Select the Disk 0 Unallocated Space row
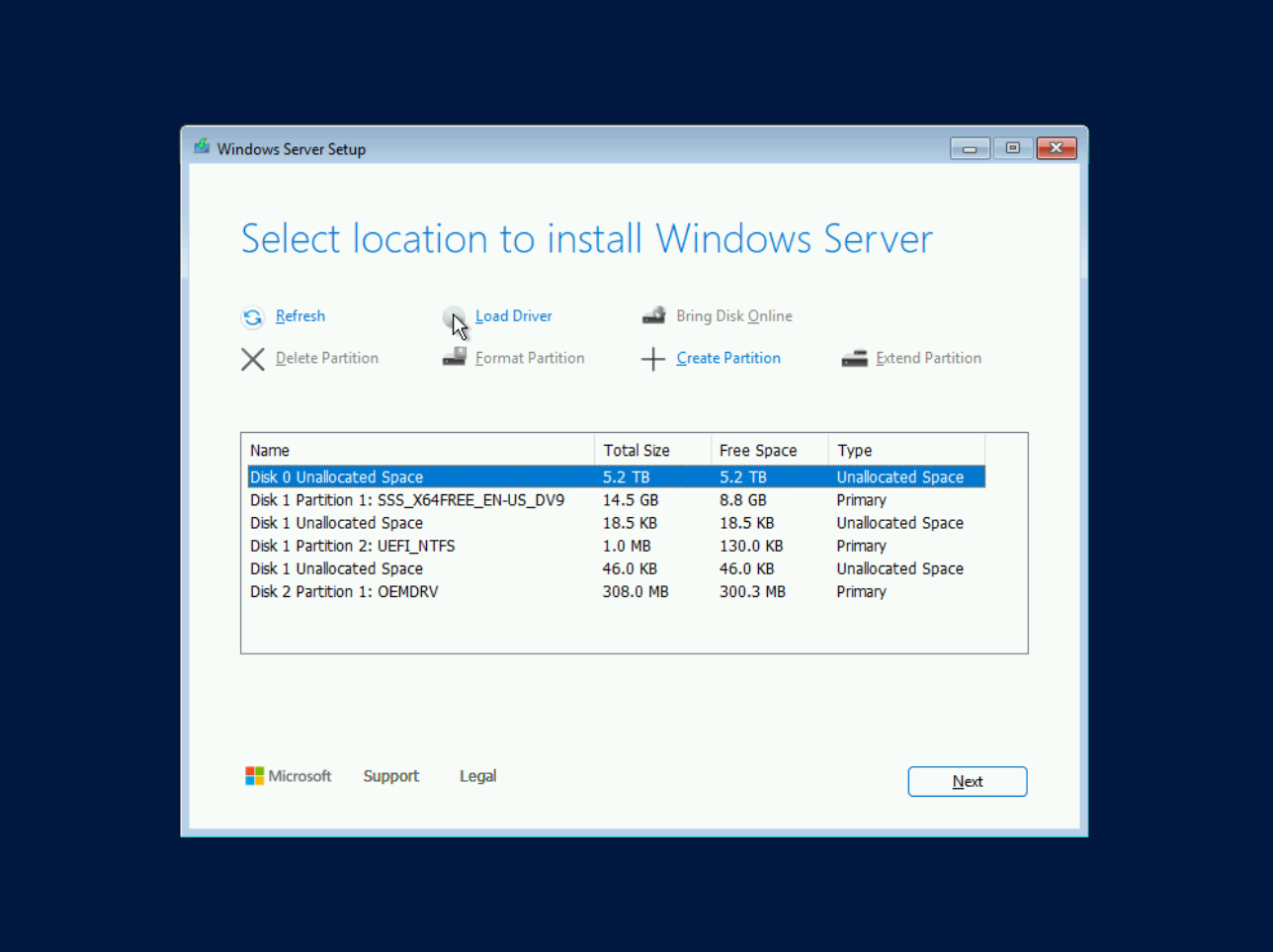 click(617, 477)
